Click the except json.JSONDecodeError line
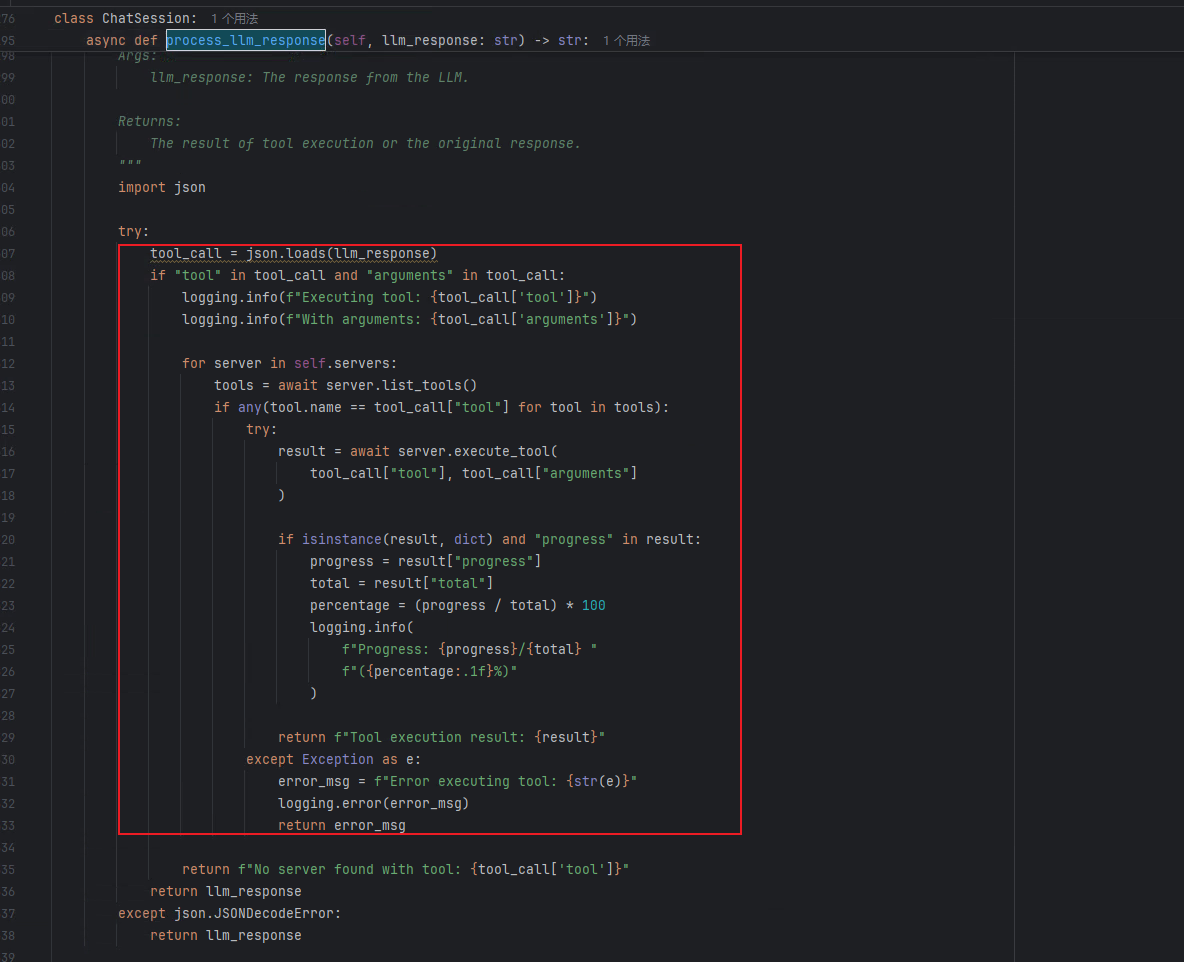 pos(230,914)
